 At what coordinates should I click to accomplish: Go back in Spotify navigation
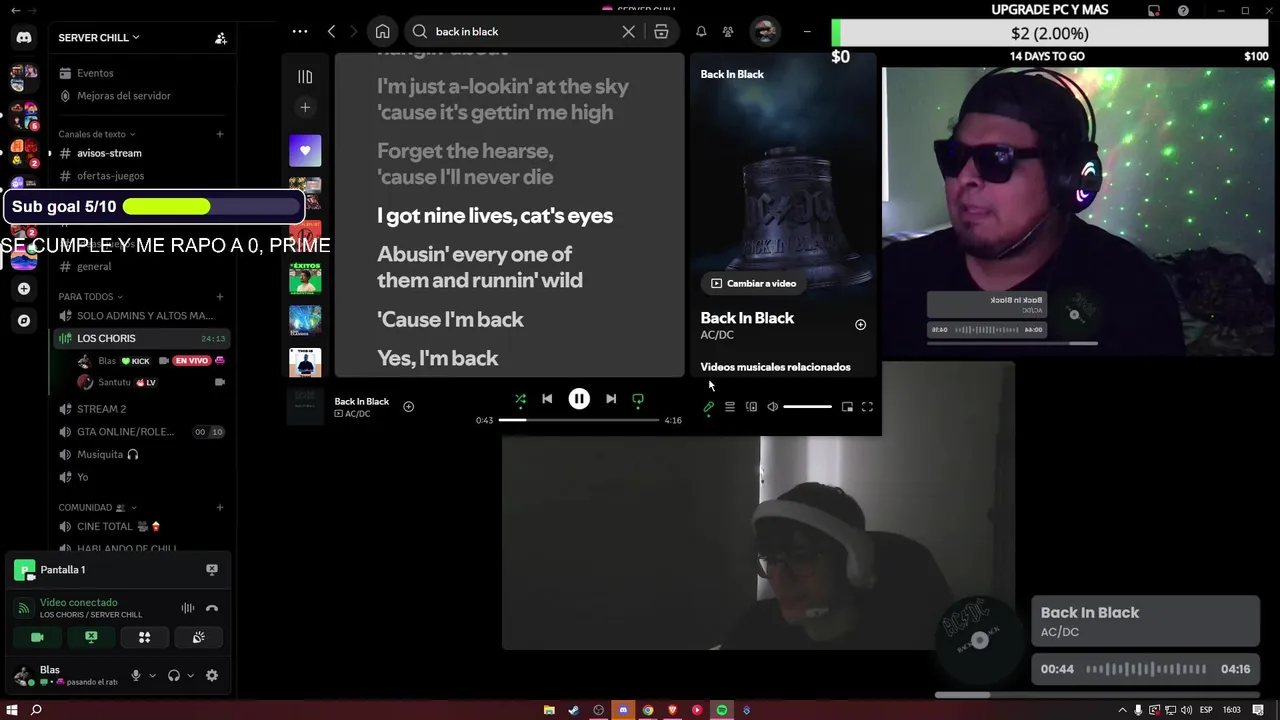click(332, 32)
